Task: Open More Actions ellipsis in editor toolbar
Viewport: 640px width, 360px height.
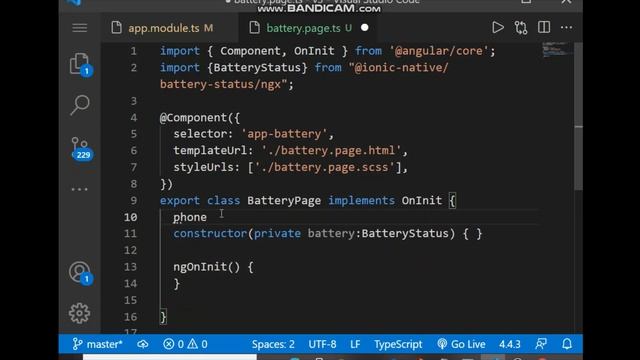Action: (567, 28)
